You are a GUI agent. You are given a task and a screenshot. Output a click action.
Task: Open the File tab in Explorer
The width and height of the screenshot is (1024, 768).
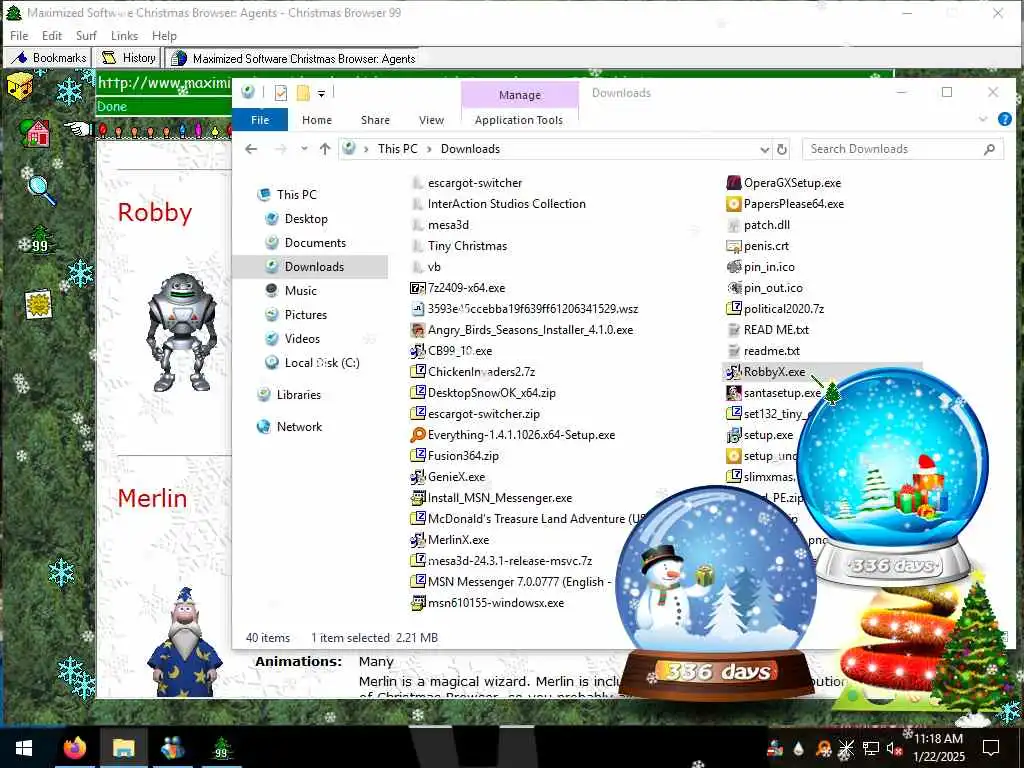[x=260, y=120]
